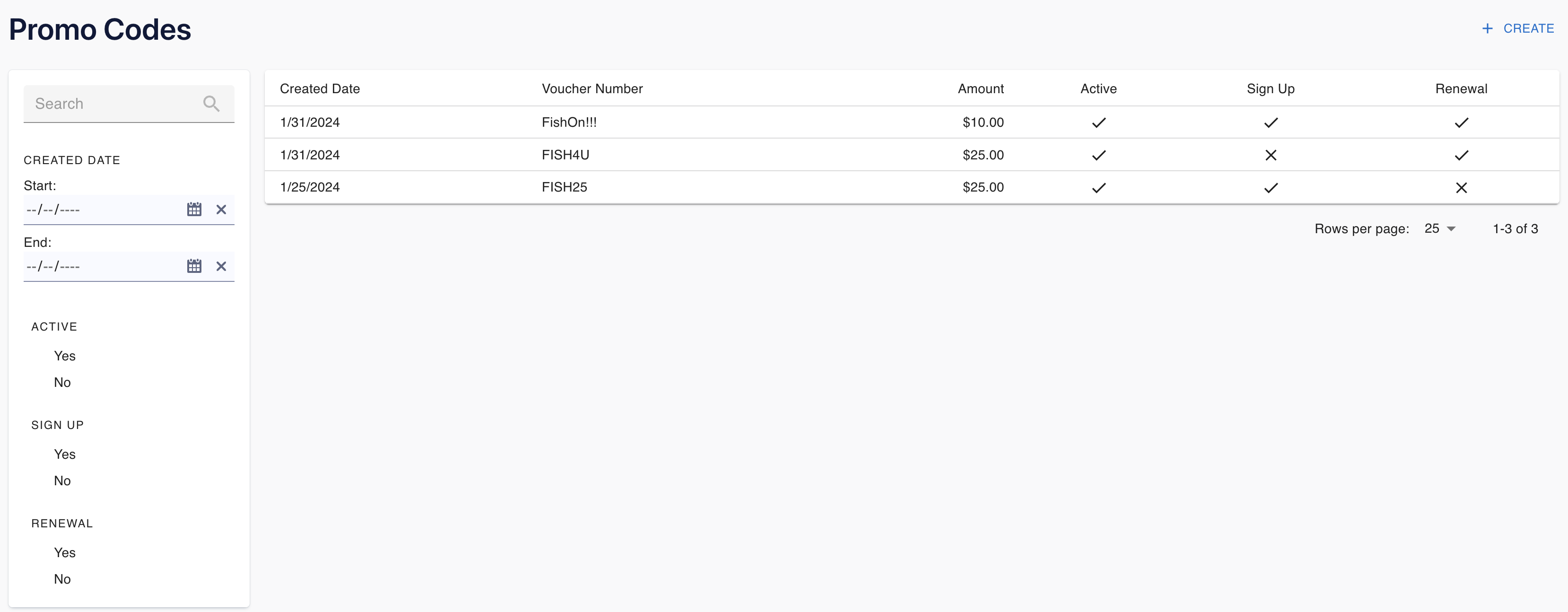This screenshot has height=612, width=1568.
Task: Open the FishOn!!! promo code row
Action: 568,122
